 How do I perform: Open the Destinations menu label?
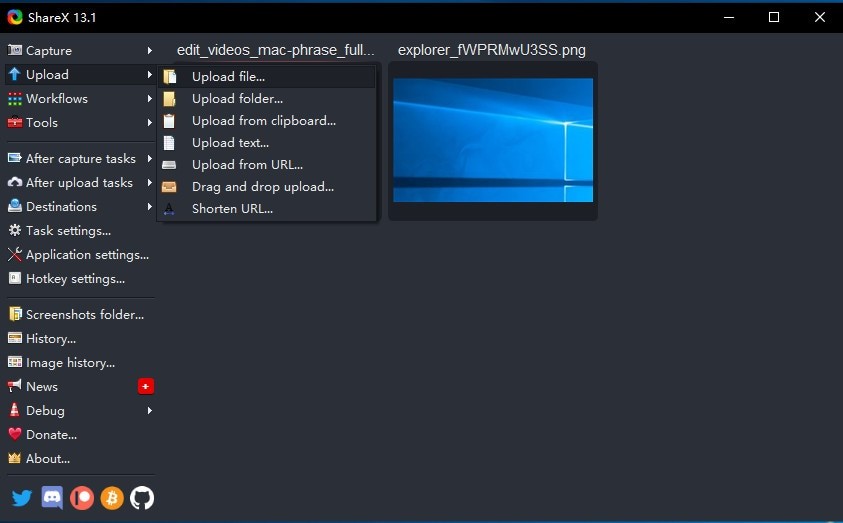(61, 206)
